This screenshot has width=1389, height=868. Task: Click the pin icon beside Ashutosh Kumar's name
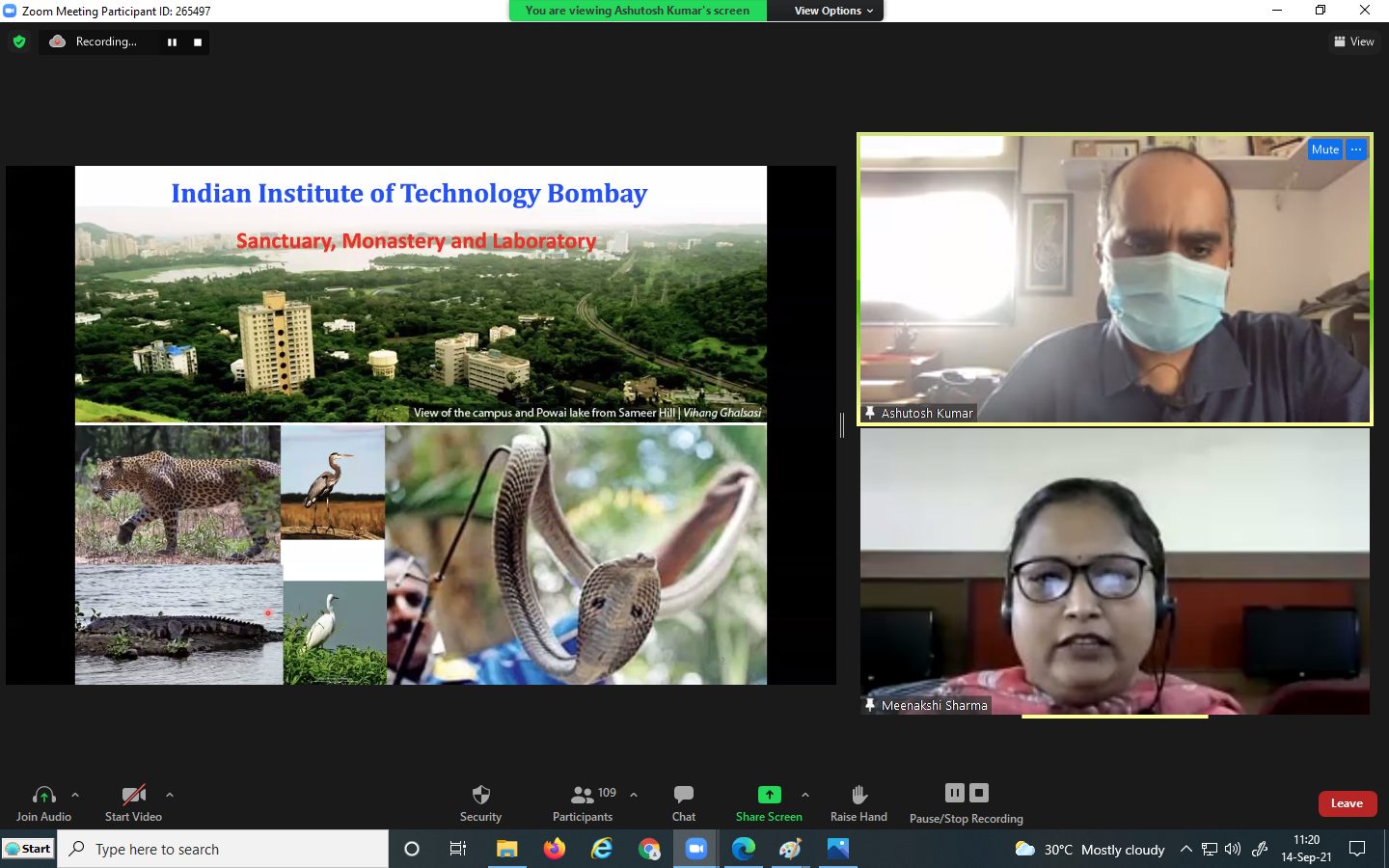point(870,413)
